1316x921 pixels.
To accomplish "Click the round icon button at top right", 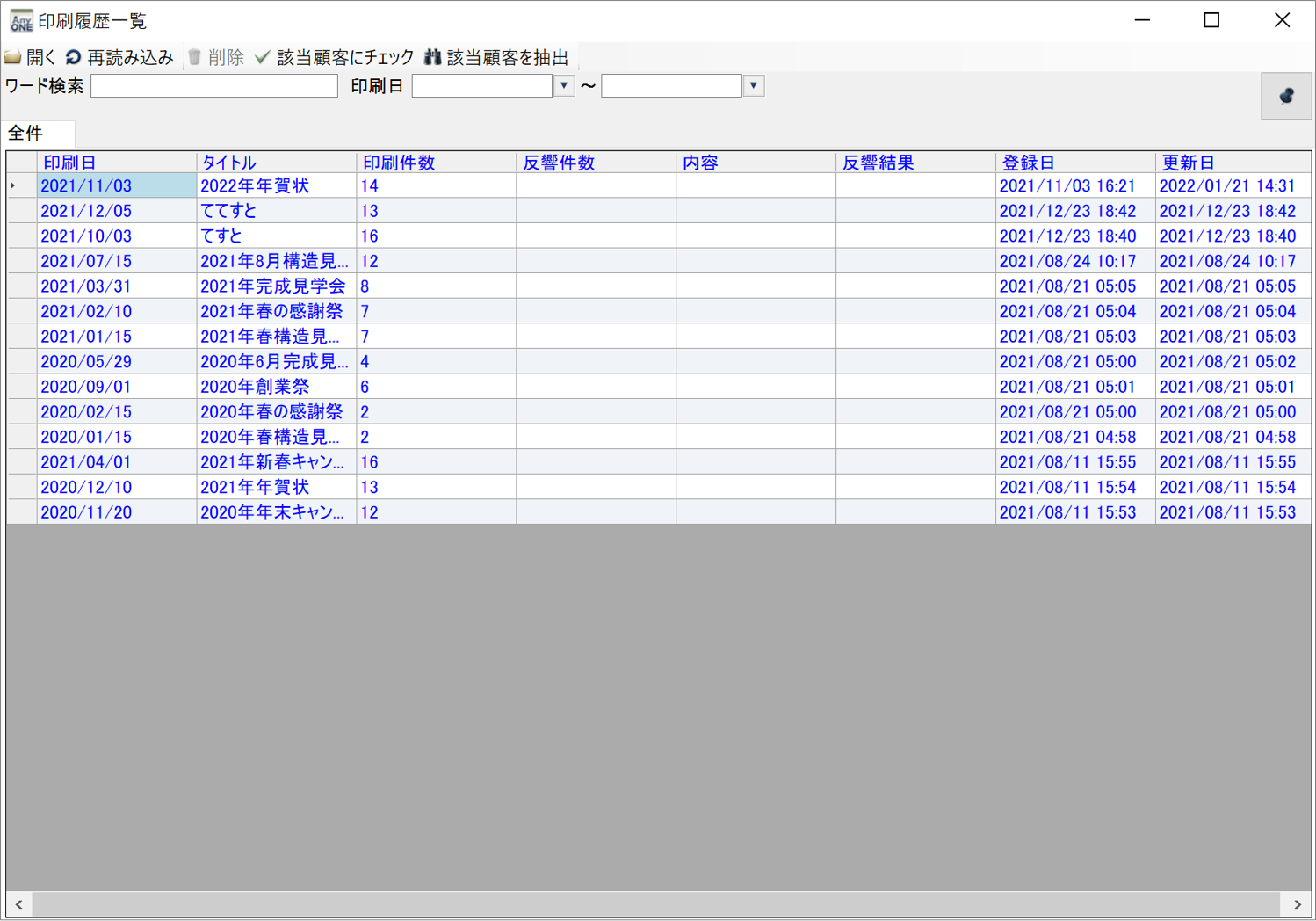I will [1286, 96].
